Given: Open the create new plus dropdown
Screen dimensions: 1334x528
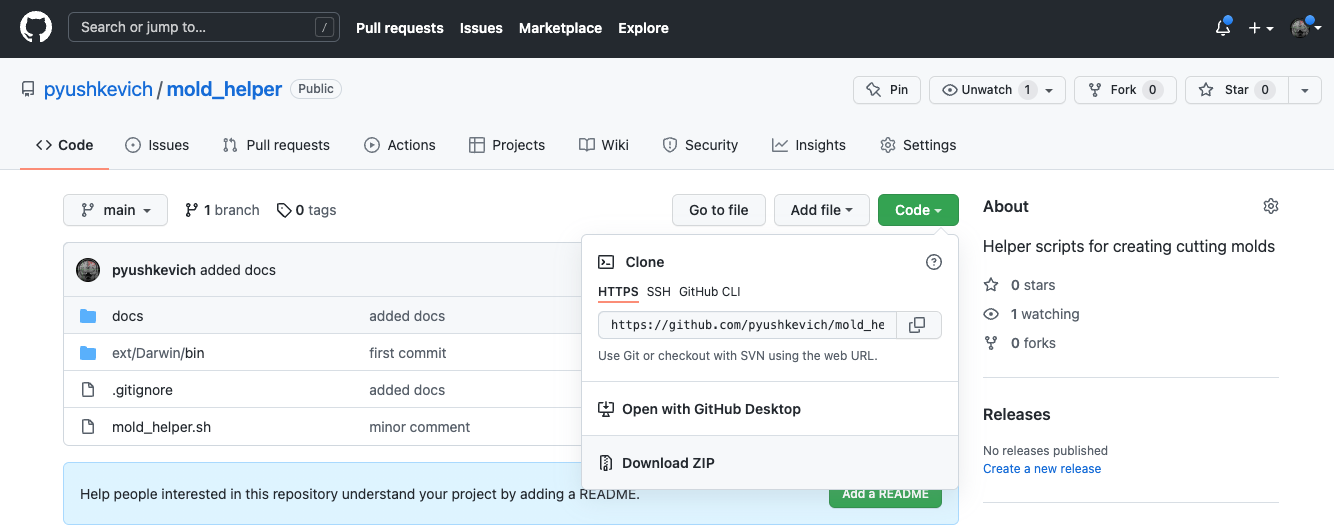Looking at the screenshot, I should (1261, 28).
